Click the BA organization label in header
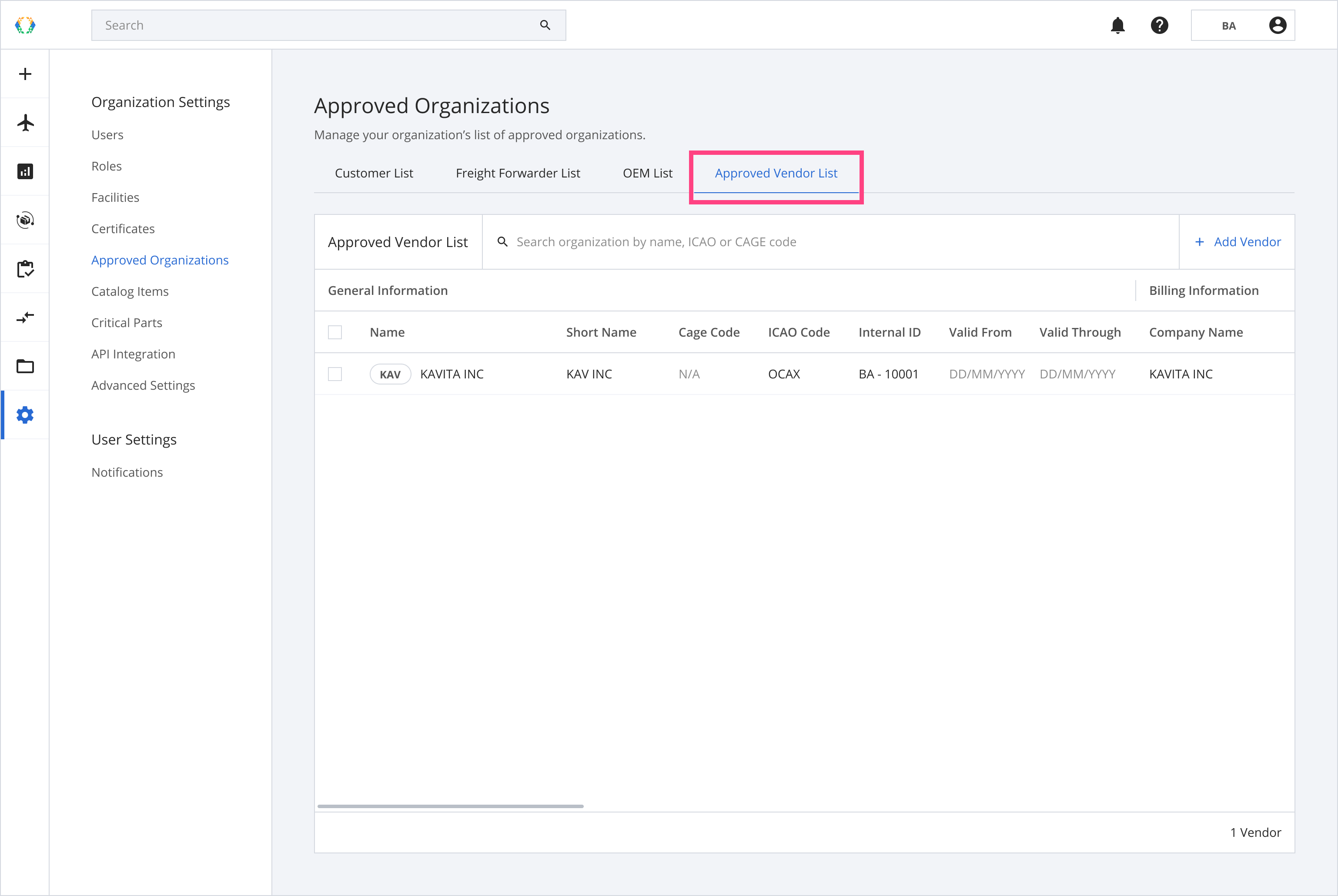 (x=1228, y=26)
